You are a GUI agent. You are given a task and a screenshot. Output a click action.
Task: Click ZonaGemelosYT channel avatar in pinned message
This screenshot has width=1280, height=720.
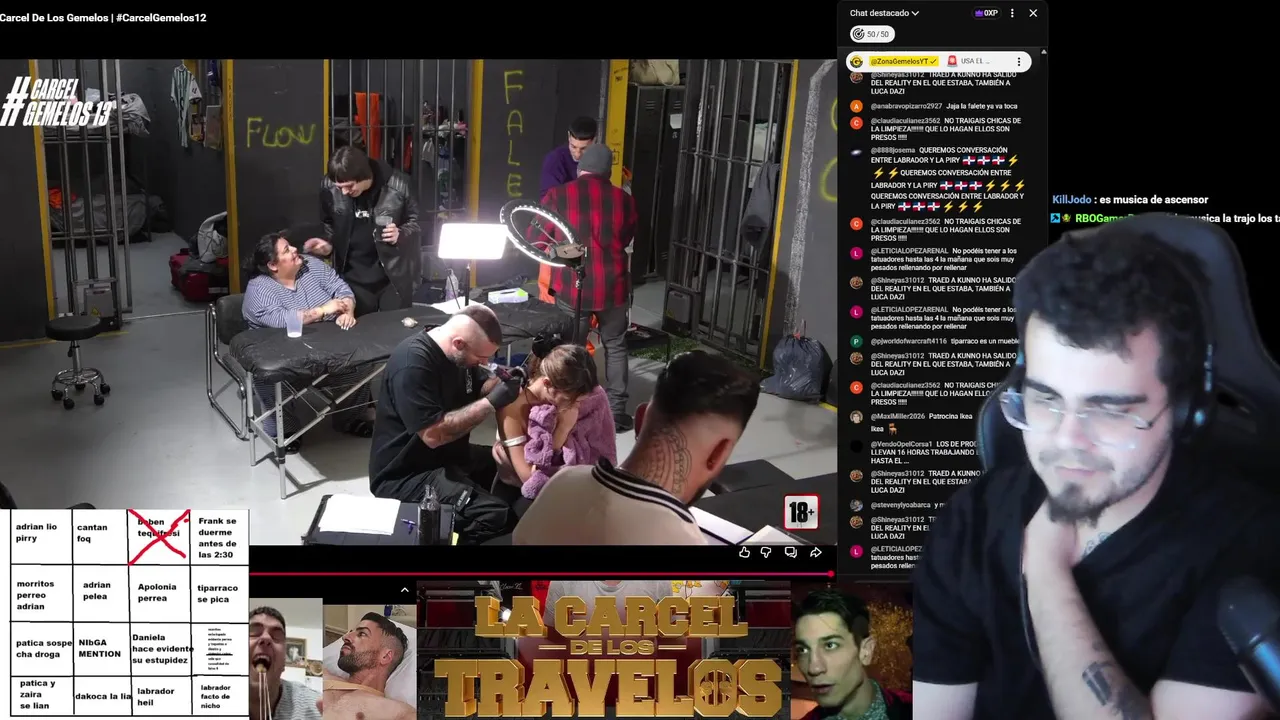click(856, 61)
